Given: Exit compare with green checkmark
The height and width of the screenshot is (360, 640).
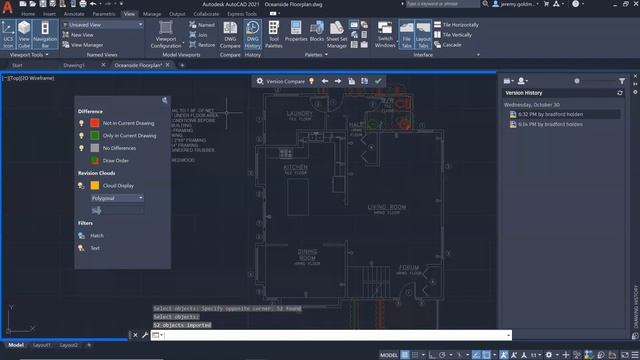Looking at the screenshot, I should click(x=378, y=81).
